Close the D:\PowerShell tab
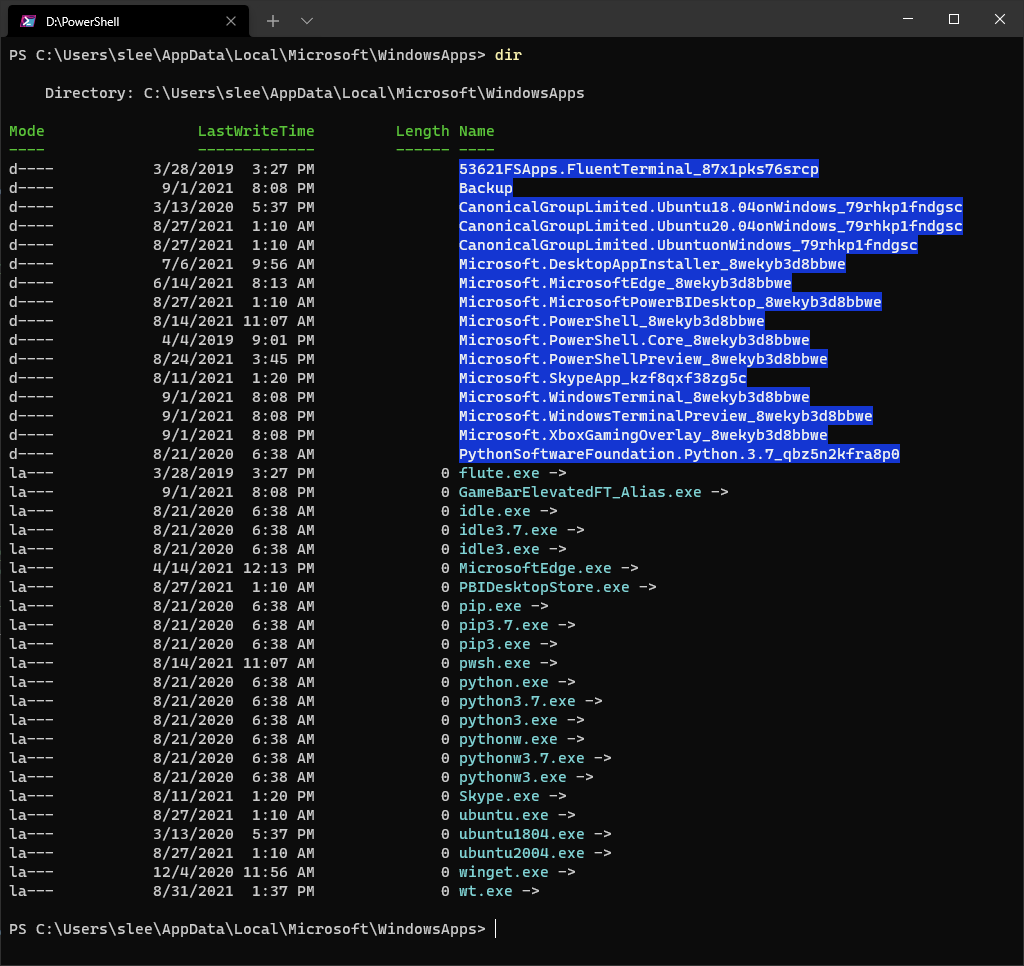Viewport: 1024px width, 966px height. pos(231,22)
